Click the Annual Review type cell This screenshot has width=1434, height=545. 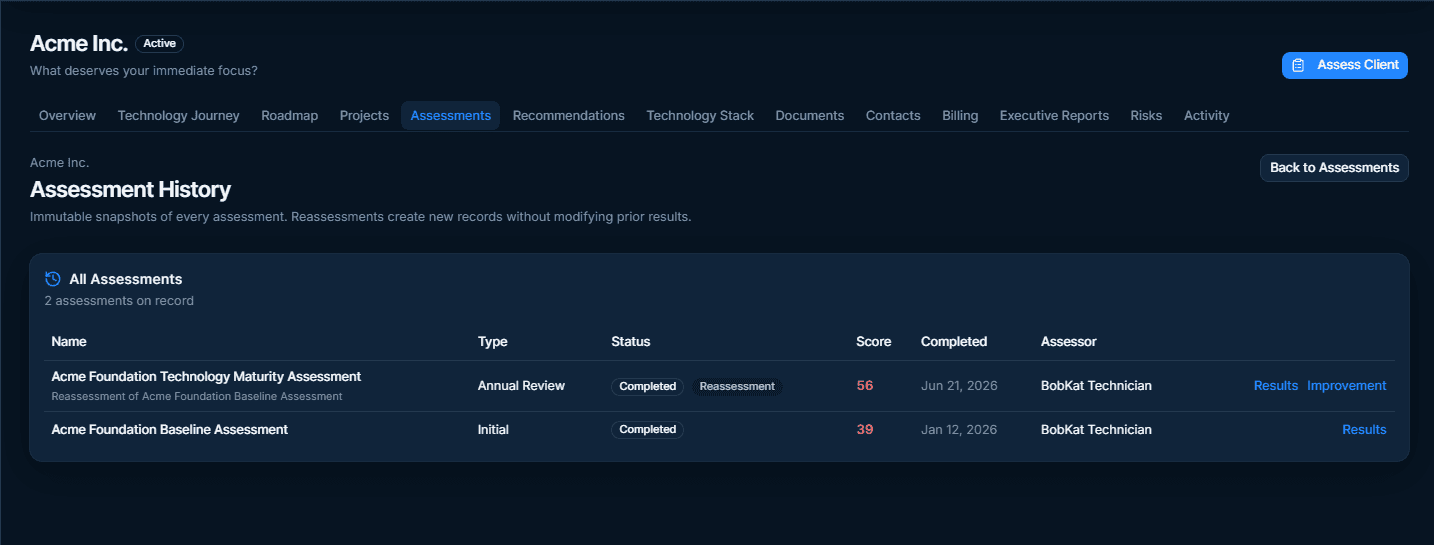[x=521, y=386]
